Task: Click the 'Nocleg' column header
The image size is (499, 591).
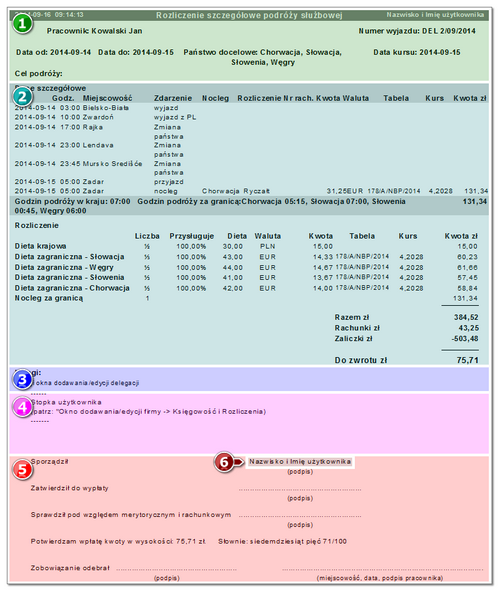Action: point(215,98)
